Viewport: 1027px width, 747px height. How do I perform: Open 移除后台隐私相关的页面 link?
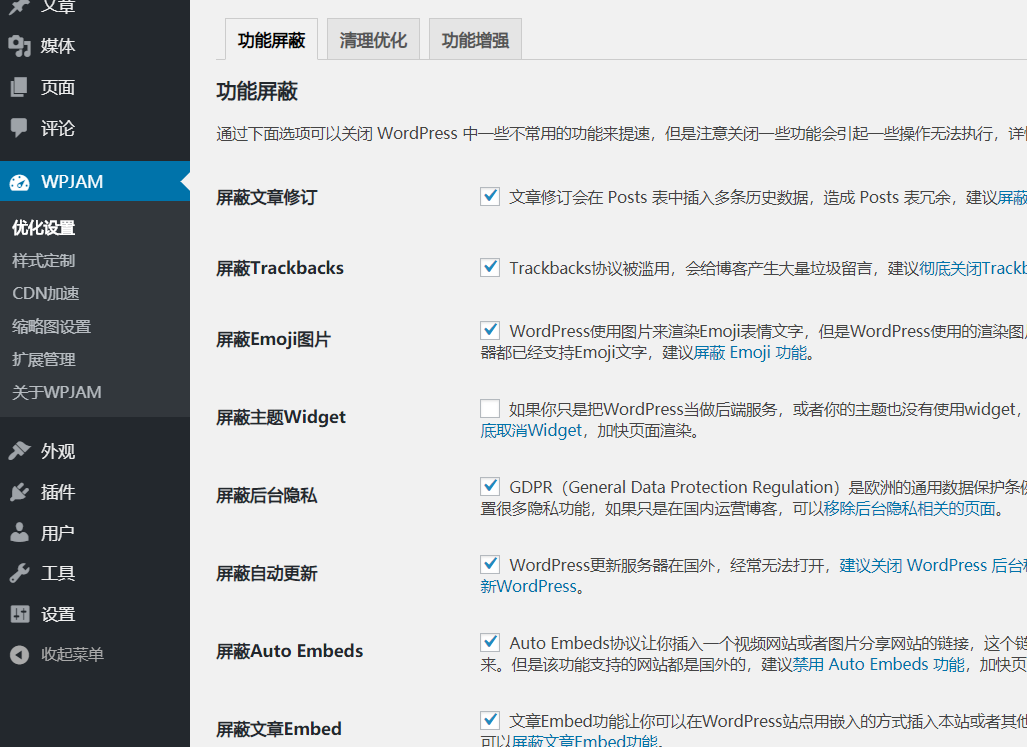pos(910,508)
